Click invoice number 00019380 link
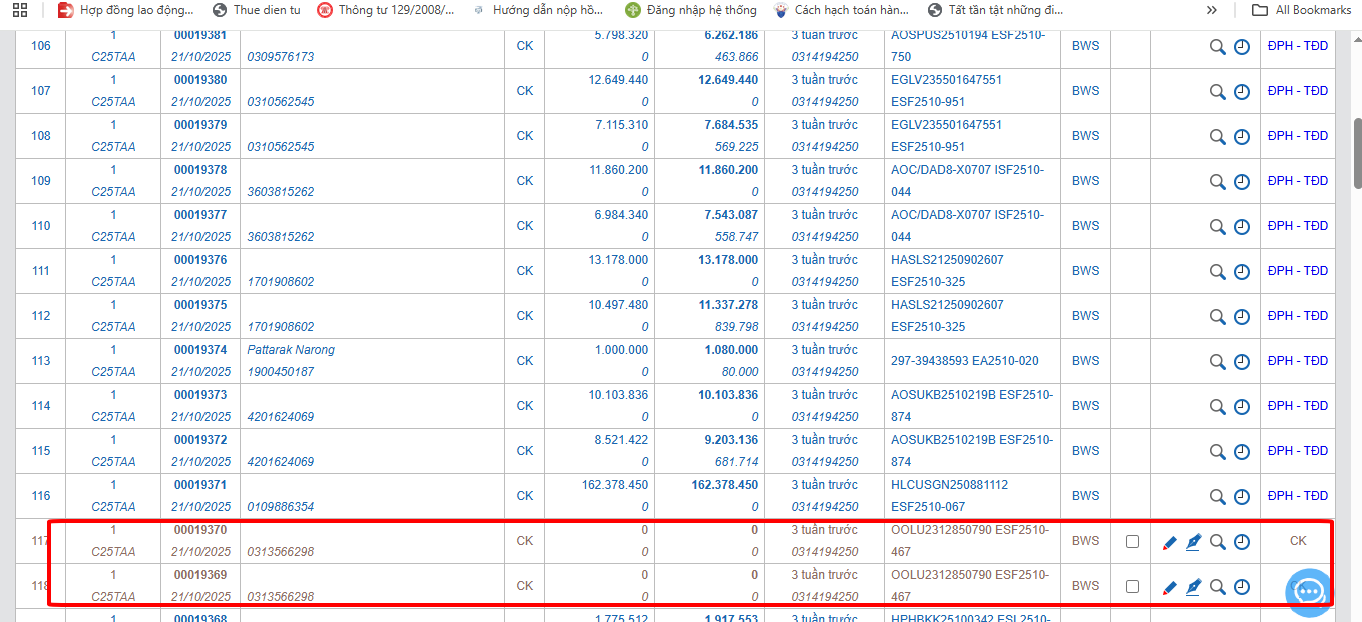 (200, 80)
